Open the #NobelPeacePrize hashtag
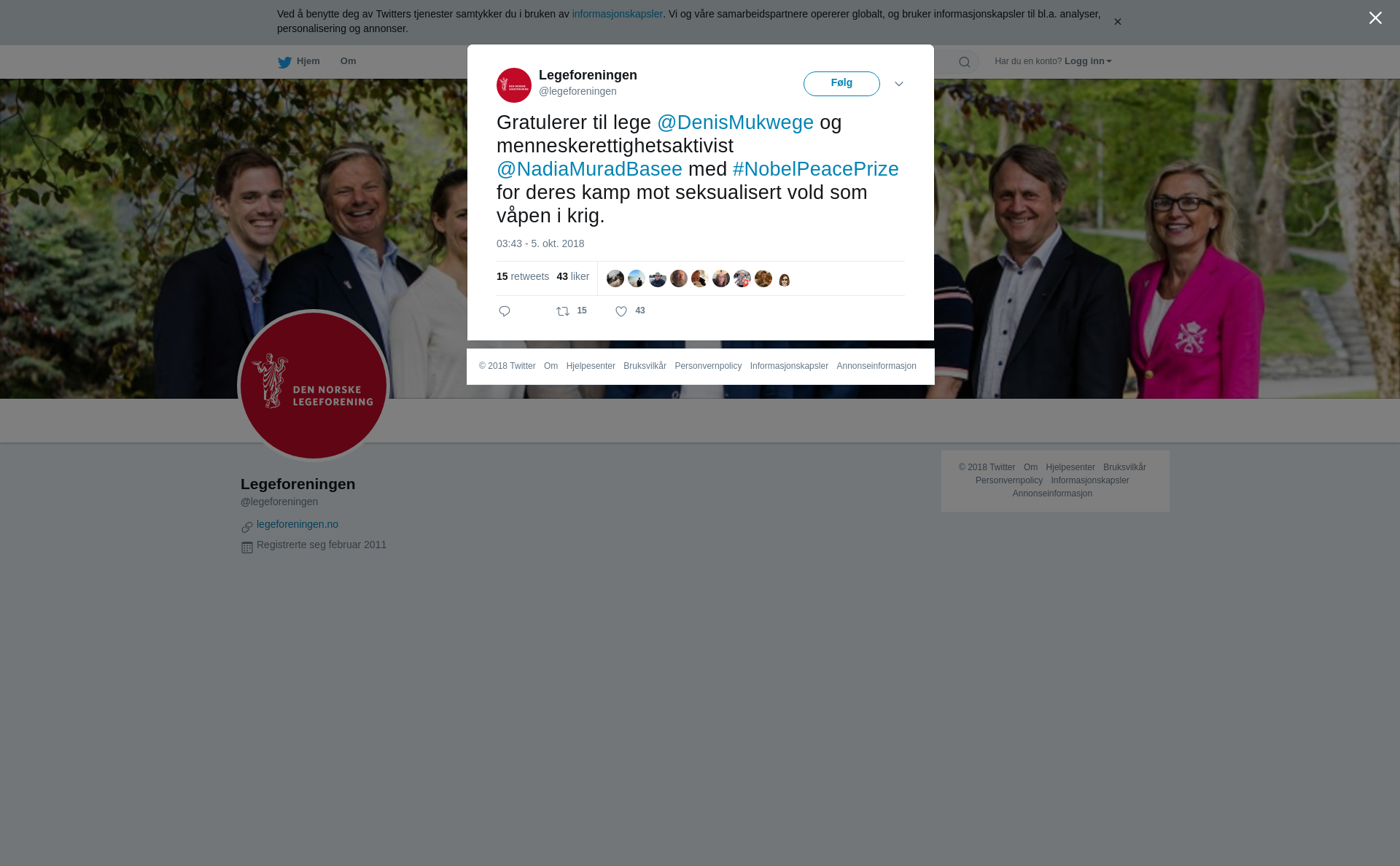This screenshot has width=1400, height=866. pyautogui.click(x=816, y=169)
